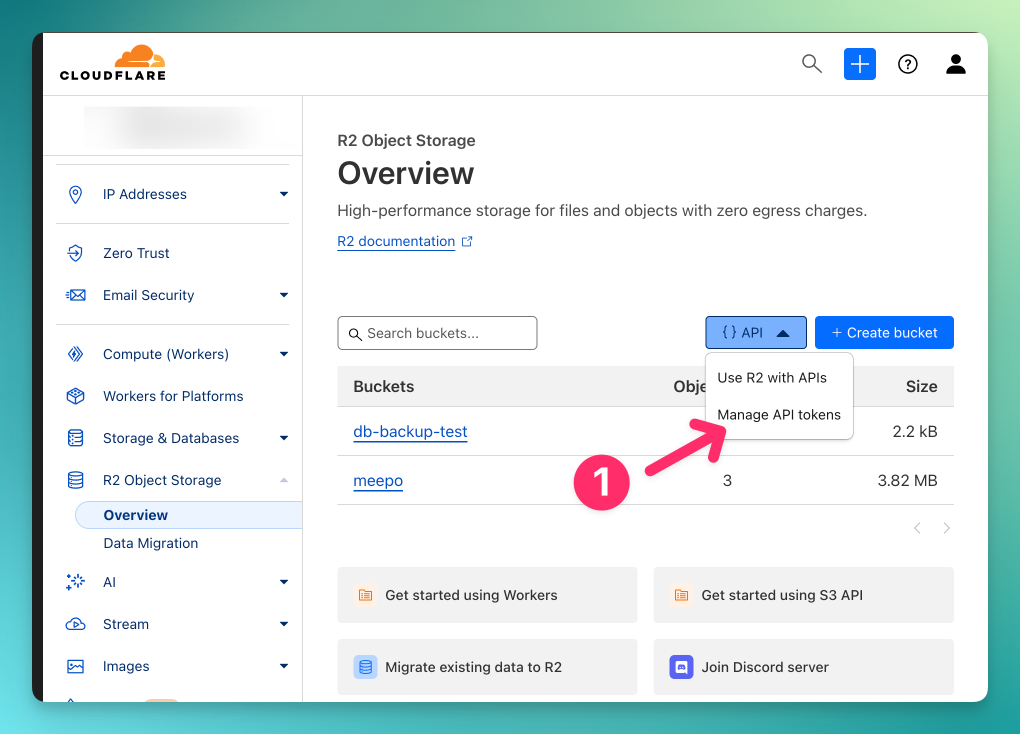Expand the Email Security arrow
This screenshot has height=734, width=1020.
284,295
